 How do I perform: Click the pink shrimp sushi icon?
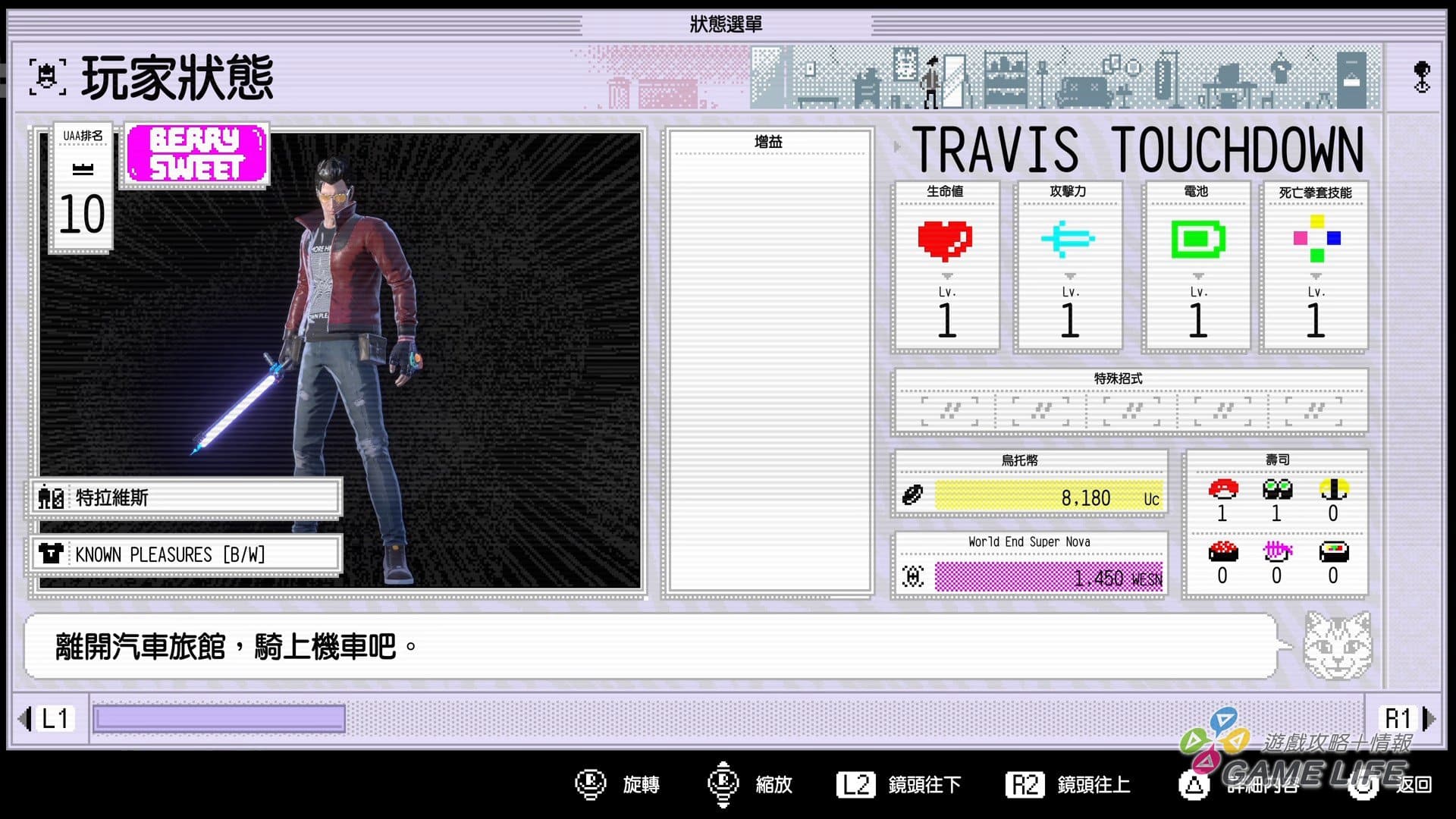[x=1277, y=551]
